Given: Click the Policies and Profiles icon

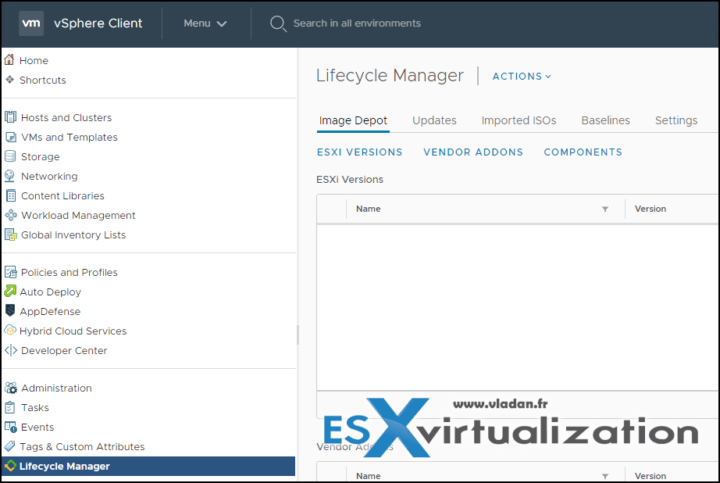Looking at the screenshot, I should (x=11, y=272).
